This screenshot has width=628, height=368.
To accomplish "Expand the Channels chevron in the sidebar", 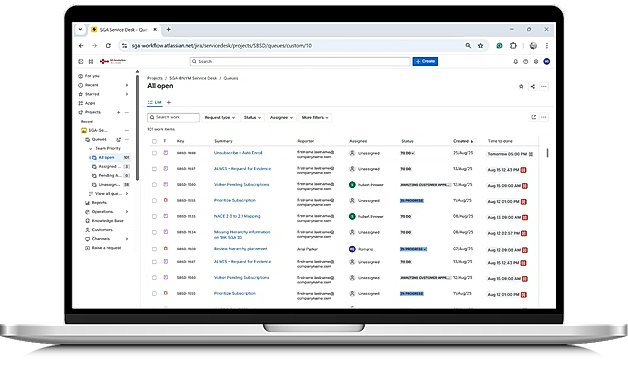I will tap(127, 239).
